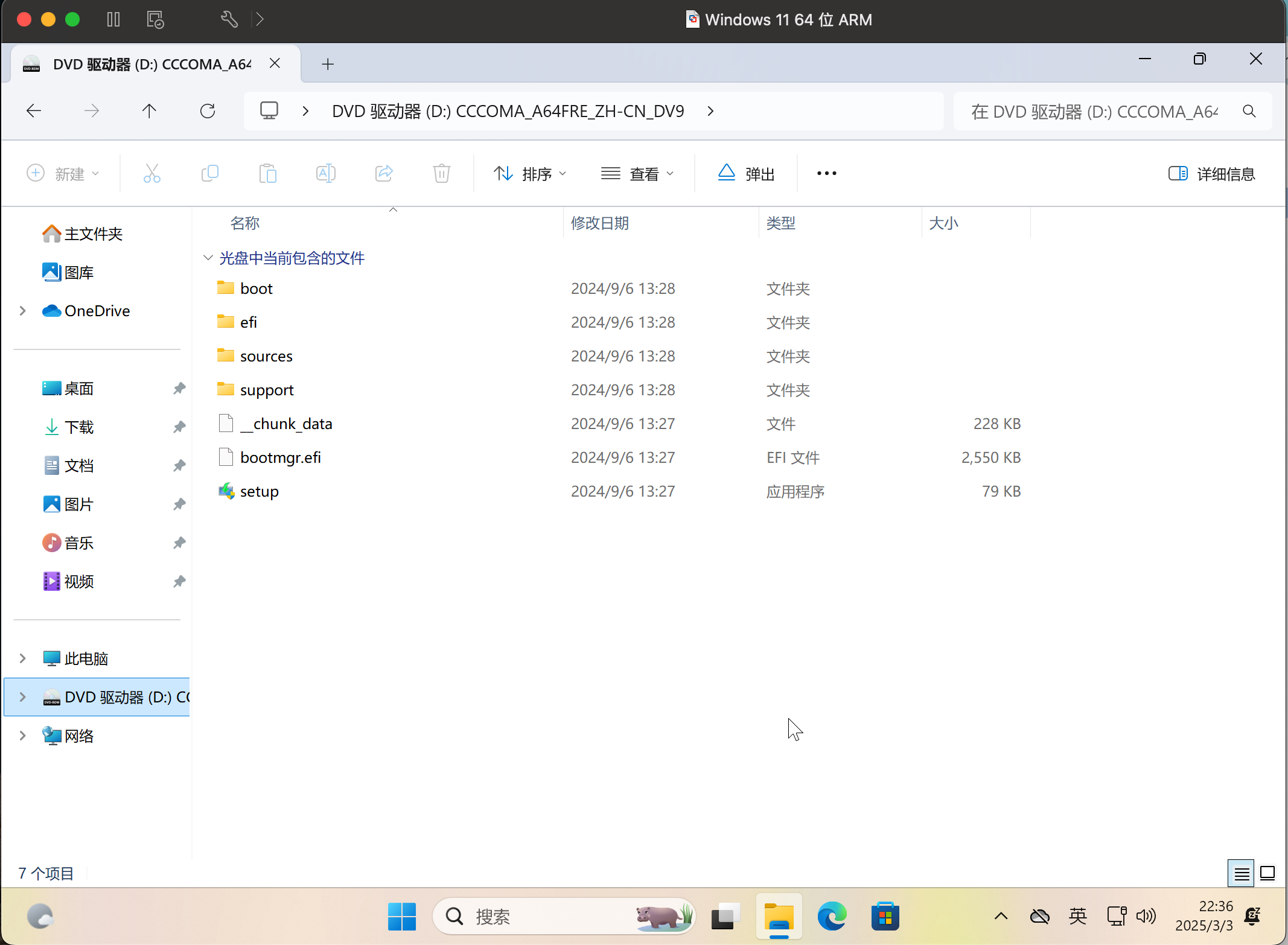1288x945 pixels.
Task: Sort by the Size (大小) column header
Action: pyautogui.click(x=943, y=223)
